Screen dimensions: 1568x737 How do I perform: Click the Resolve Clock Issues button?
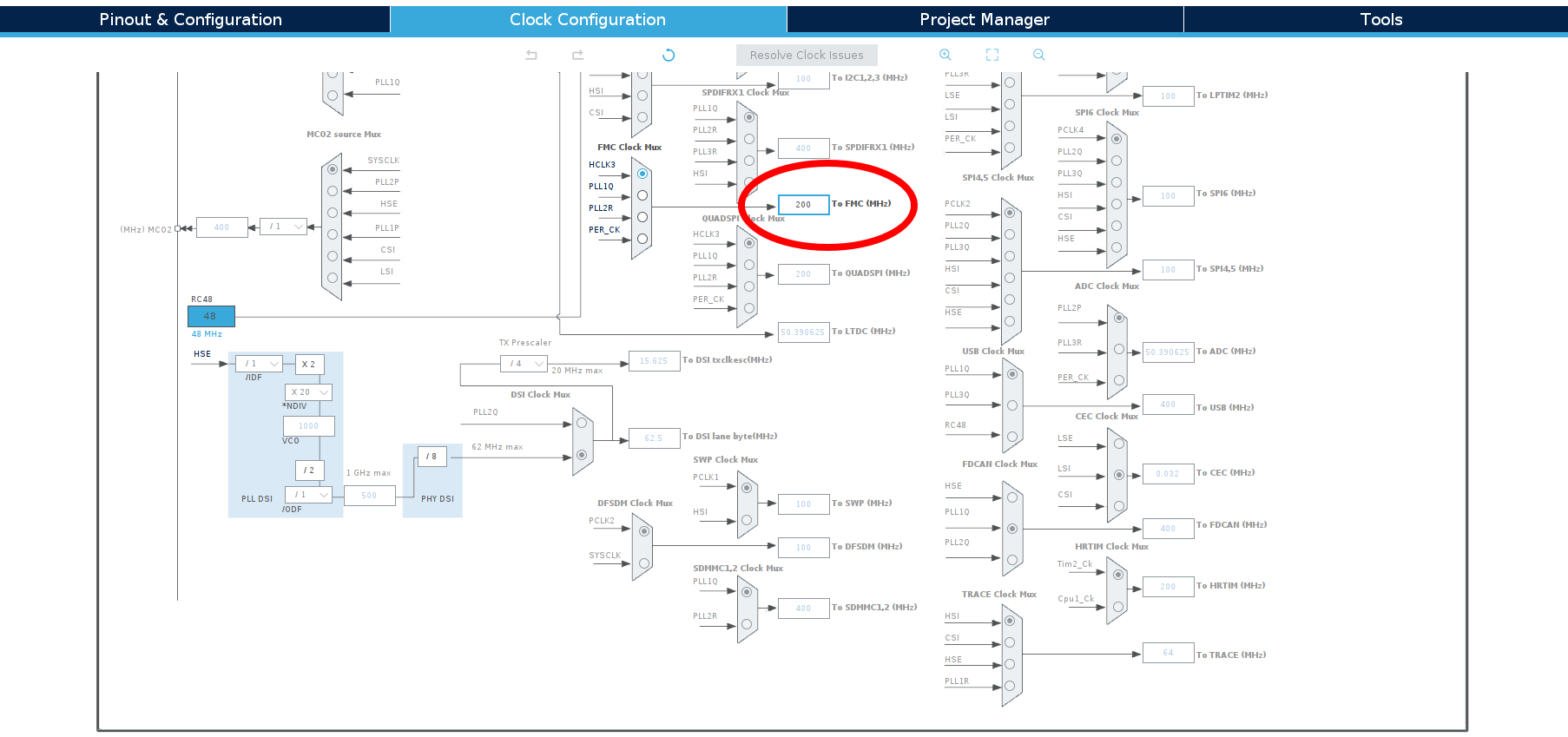(x=807, y=55)
